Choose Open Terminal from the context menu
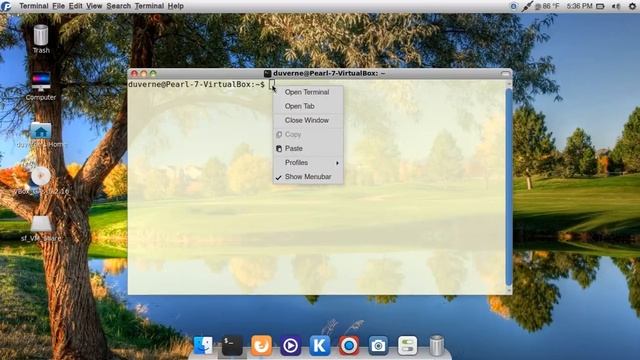Viewport: 640px width, 360px height. click(x=308, y=92)
